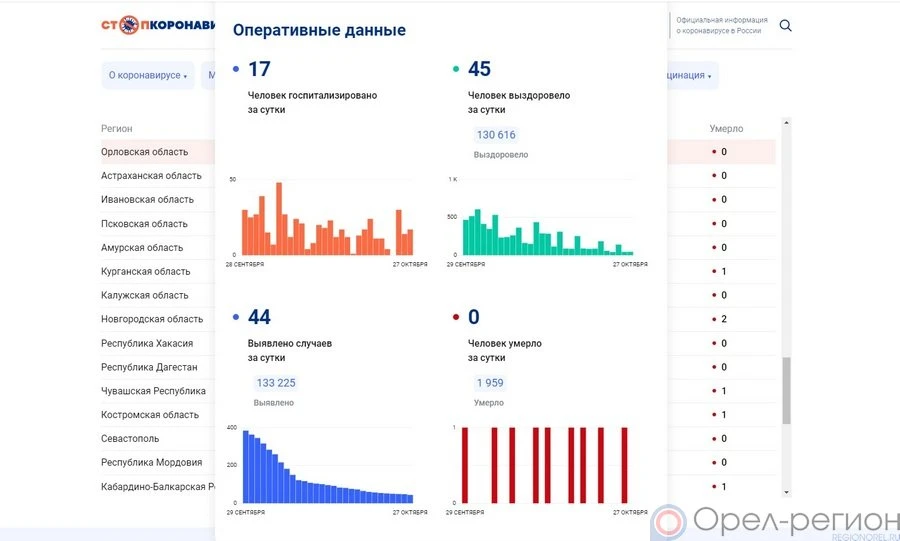This screenshot has height=541, width=900.
Task: Click the blue detected cases bar chart
Action: point(327,466)
